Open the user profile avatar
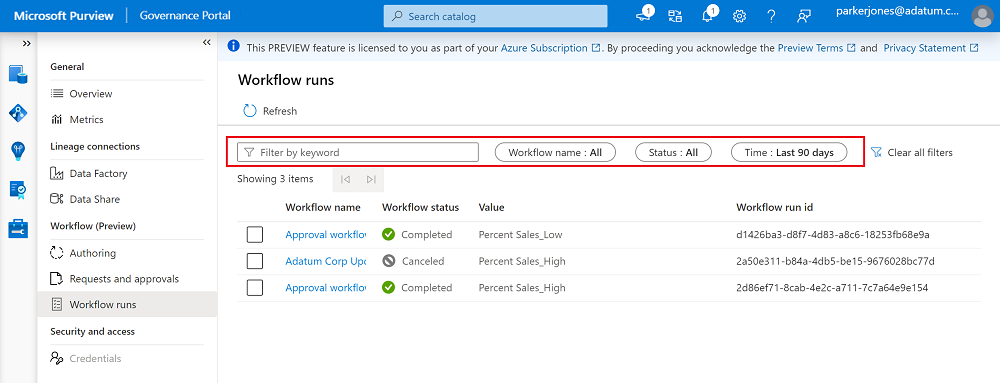The image size is (1000, 383). point(982,17)
